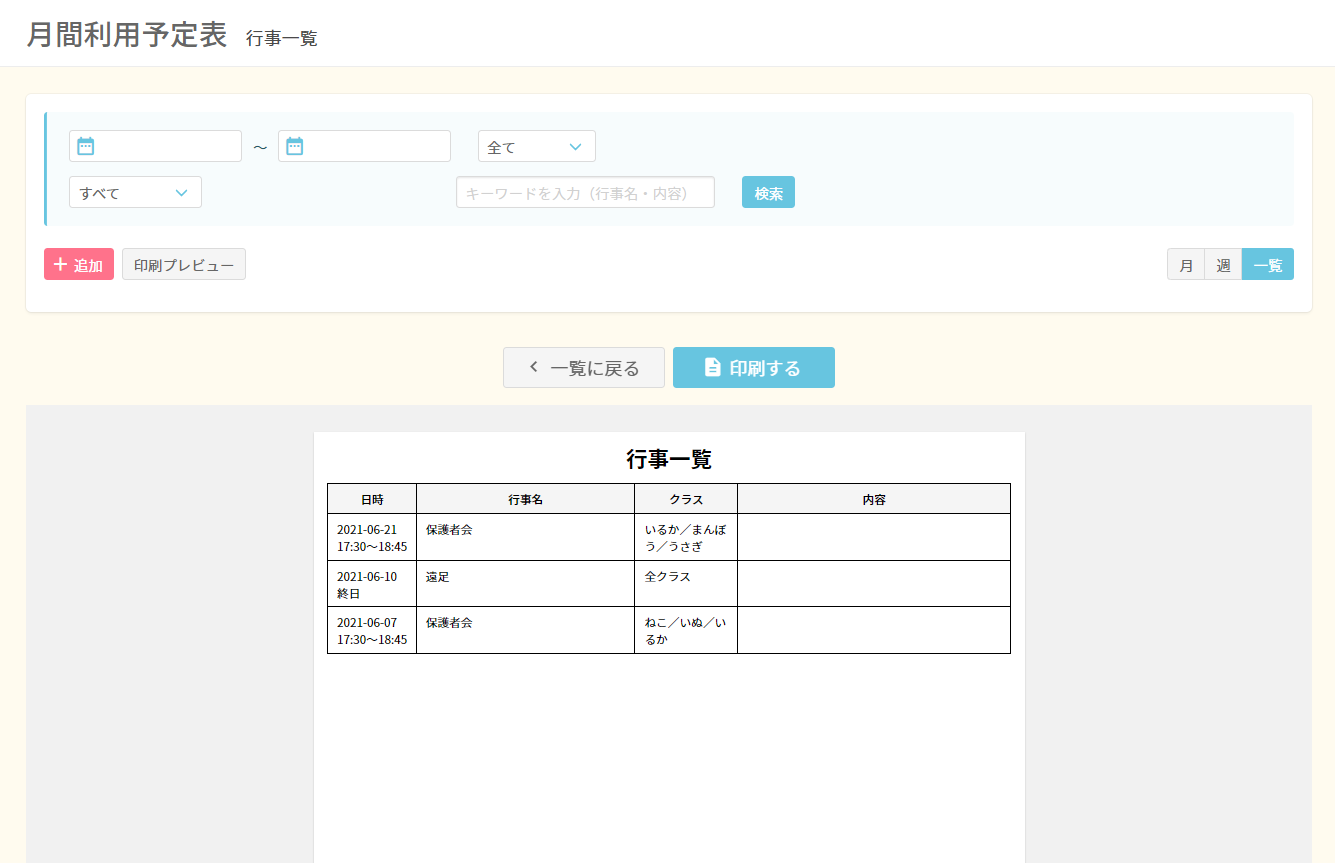The height and width of the screenshot is (863, 1335).
Task: Go back with 一覧に戻る button
Action: tap(584, 367)
